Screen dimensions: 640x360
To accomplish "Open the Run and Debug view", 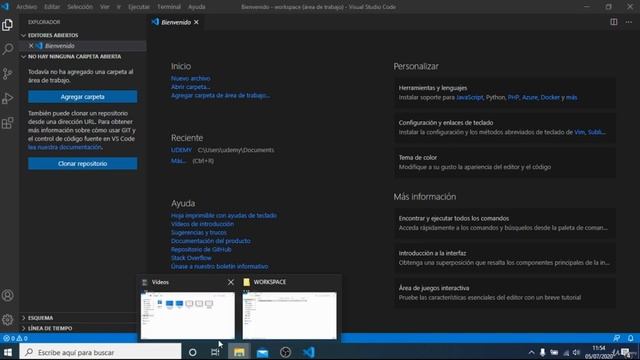I will (x=7, y=98).
